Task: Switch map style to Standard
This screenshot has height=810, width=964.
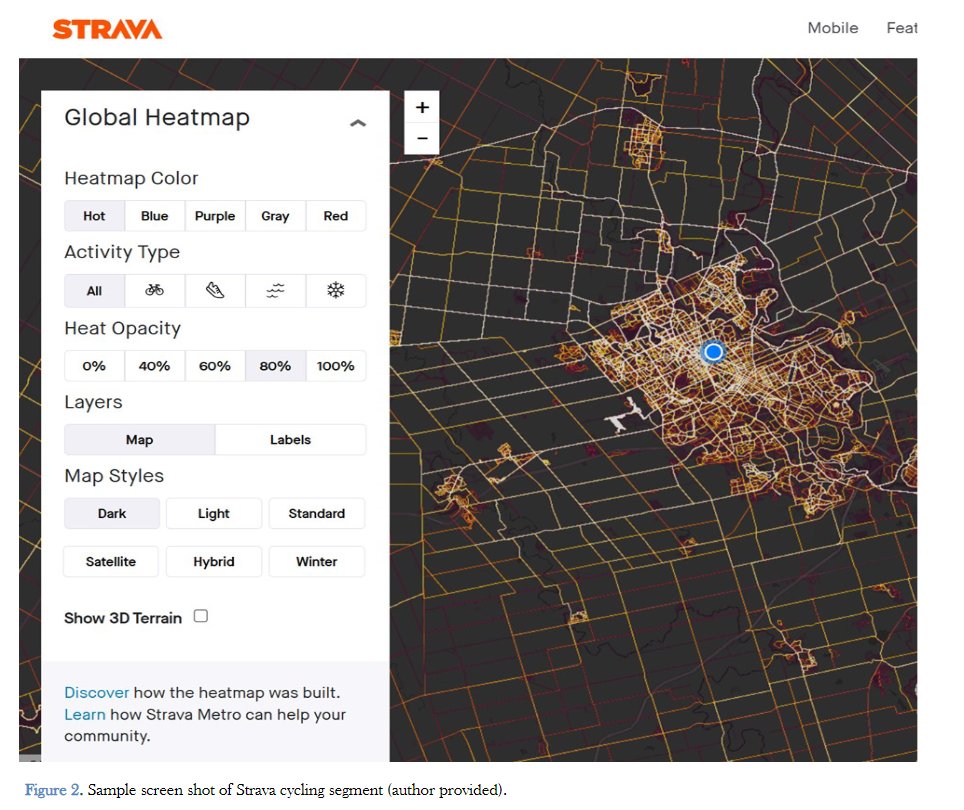Action: tap(317, 513)
